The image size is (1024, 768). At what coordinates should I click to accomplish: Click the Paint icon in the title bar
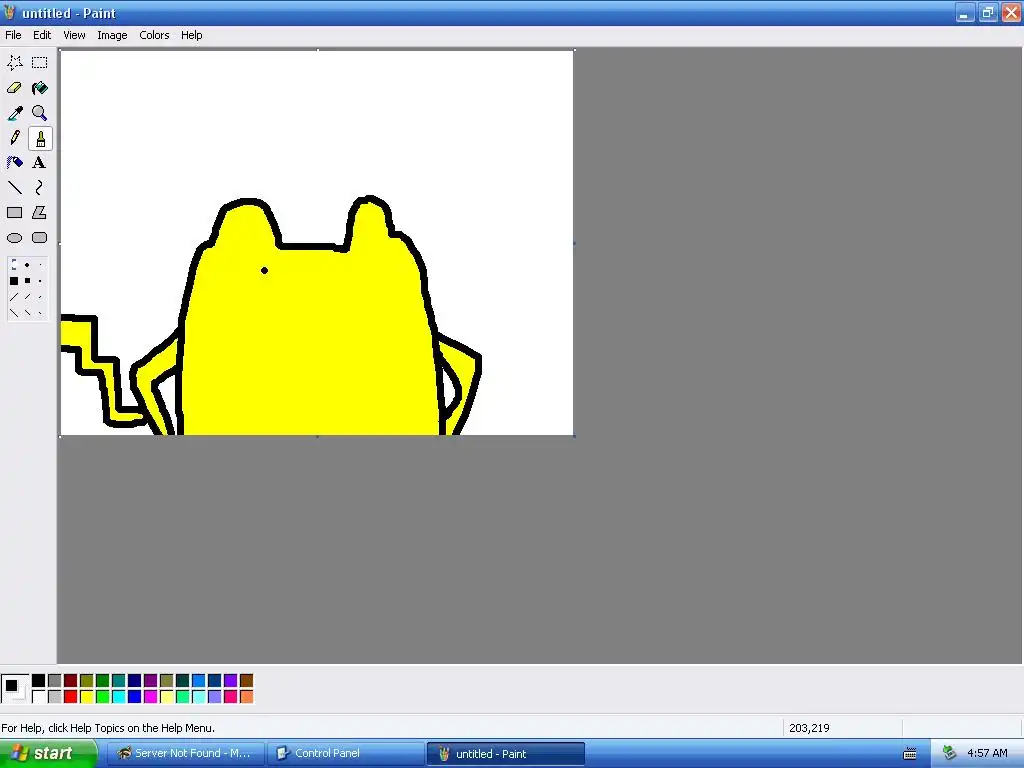point(10,12)
